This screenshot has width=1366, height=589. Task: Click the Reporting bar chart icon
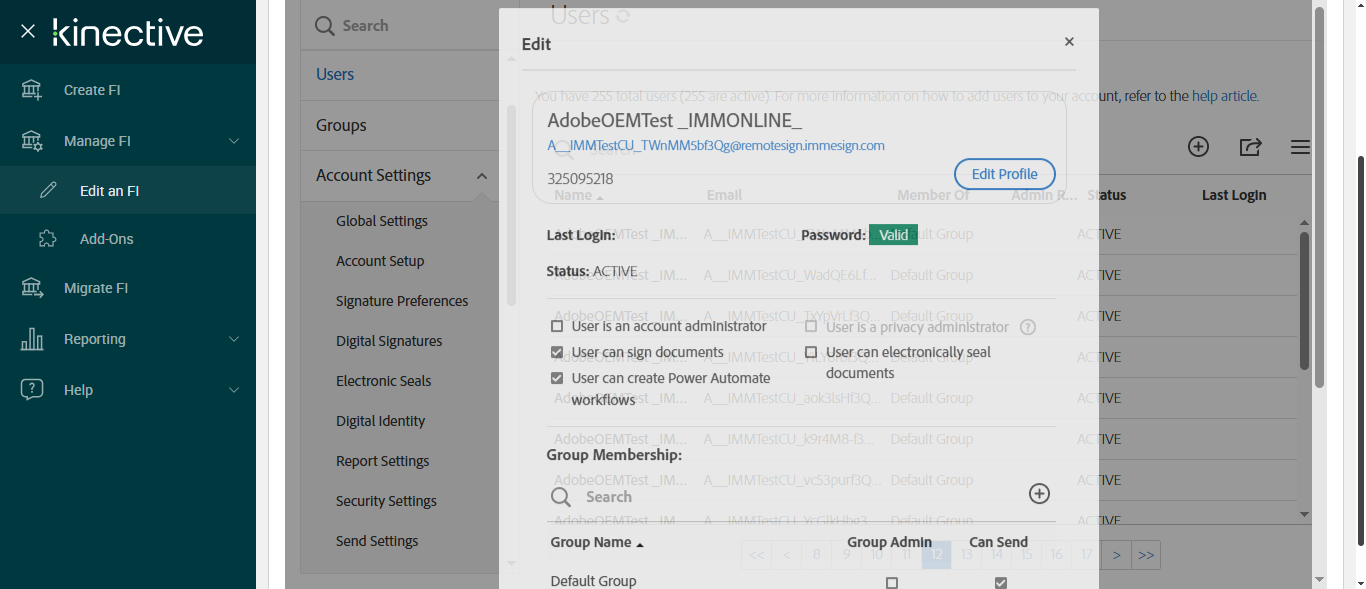pyautogui.click(x=32, y=339)
